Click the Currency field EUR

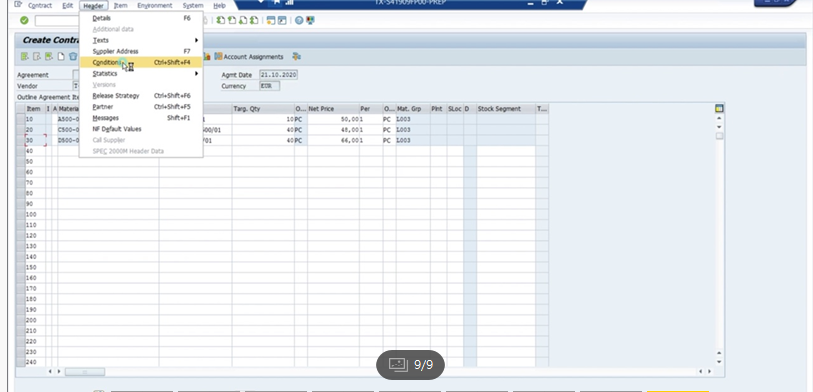coord(270,86)
